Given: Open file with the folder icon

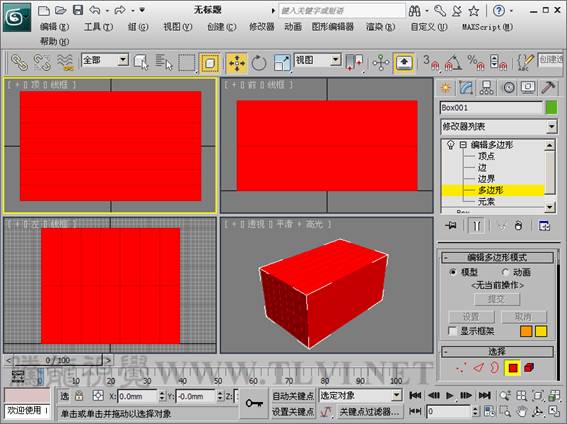Looking at the screenshot, I should [61, 10].
